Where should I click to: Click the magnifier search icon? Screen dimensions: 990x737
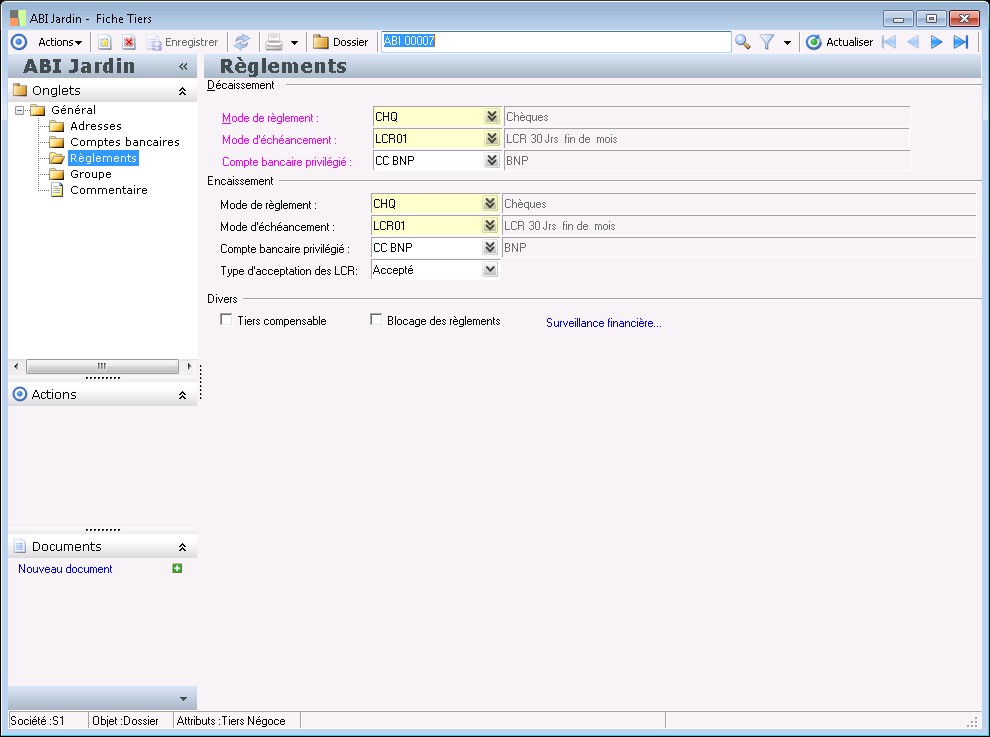[742, 42]
